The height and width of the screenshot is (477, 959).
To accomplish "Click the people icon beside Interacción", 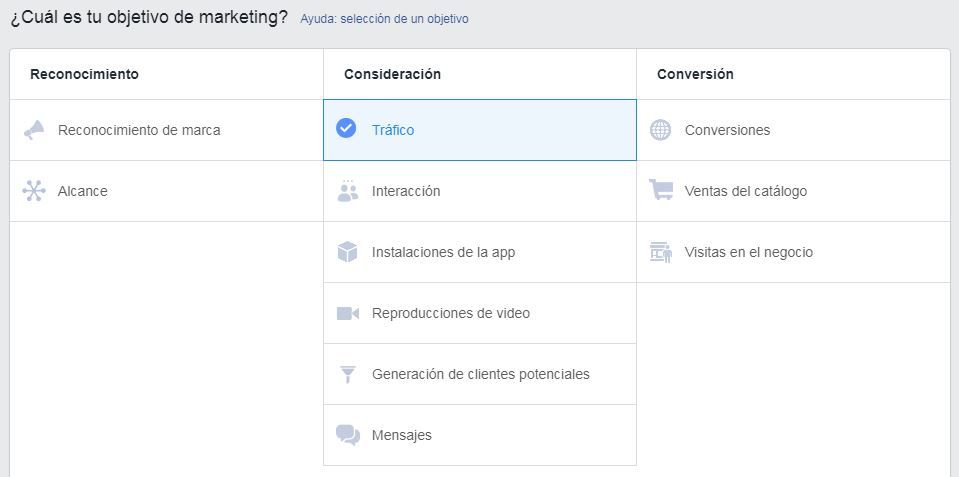I will [x=347, y=191].
